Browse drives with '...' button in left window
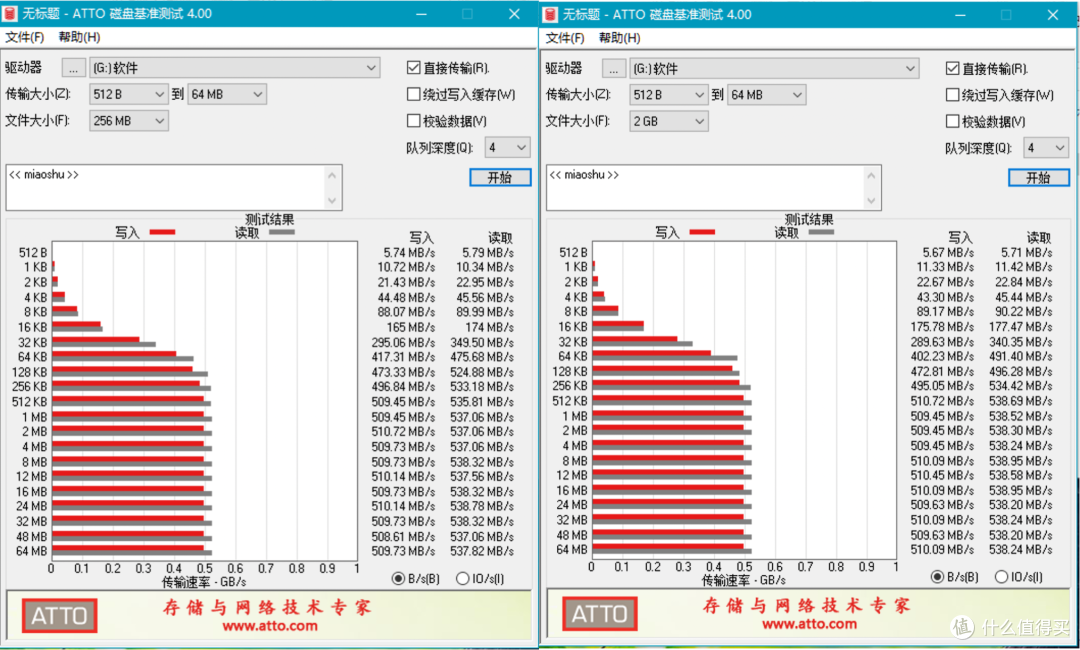 (x=74, y=67)
